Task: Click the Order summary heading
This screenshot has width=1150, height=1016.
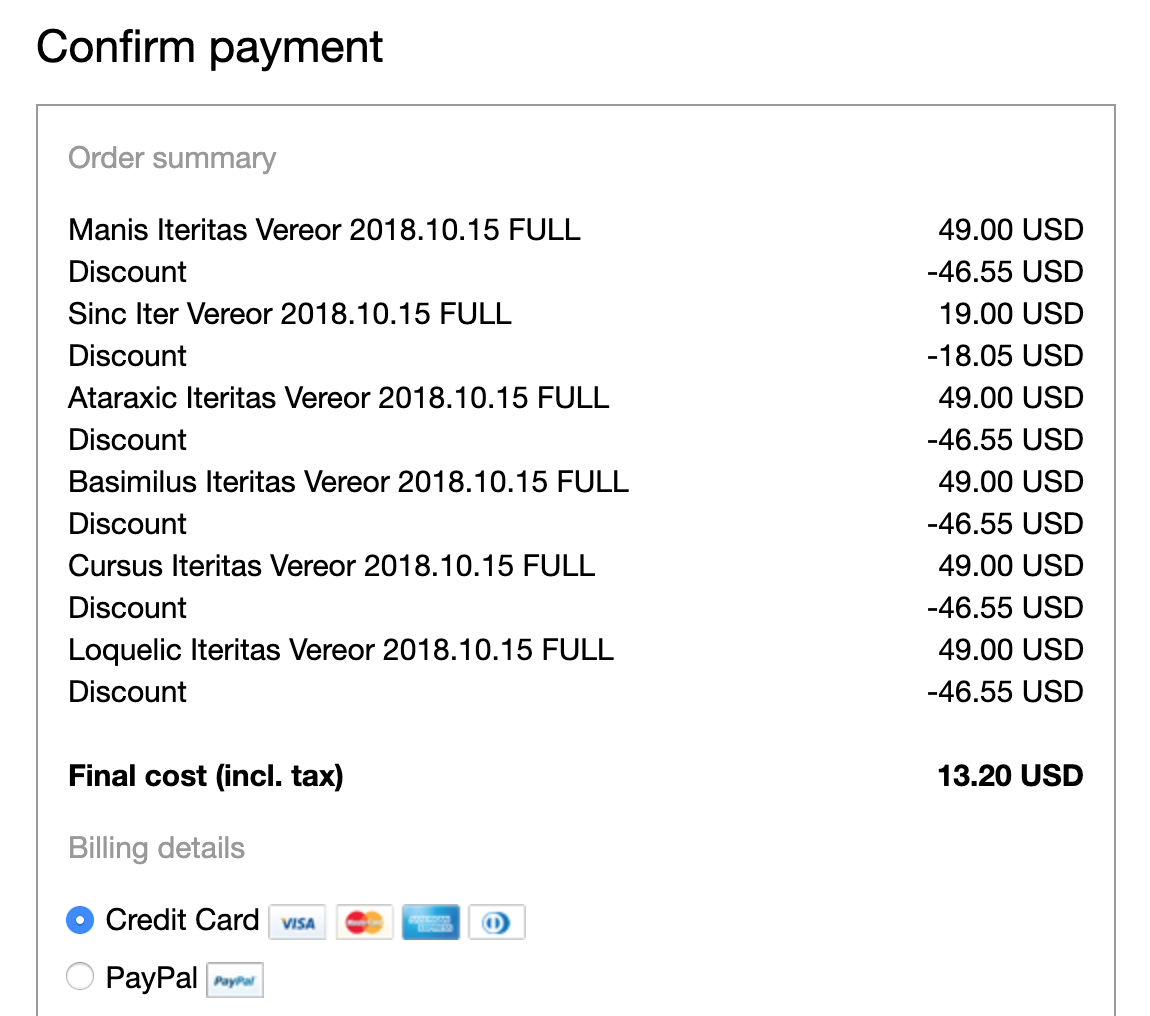Action: click(x=172, y=158)
